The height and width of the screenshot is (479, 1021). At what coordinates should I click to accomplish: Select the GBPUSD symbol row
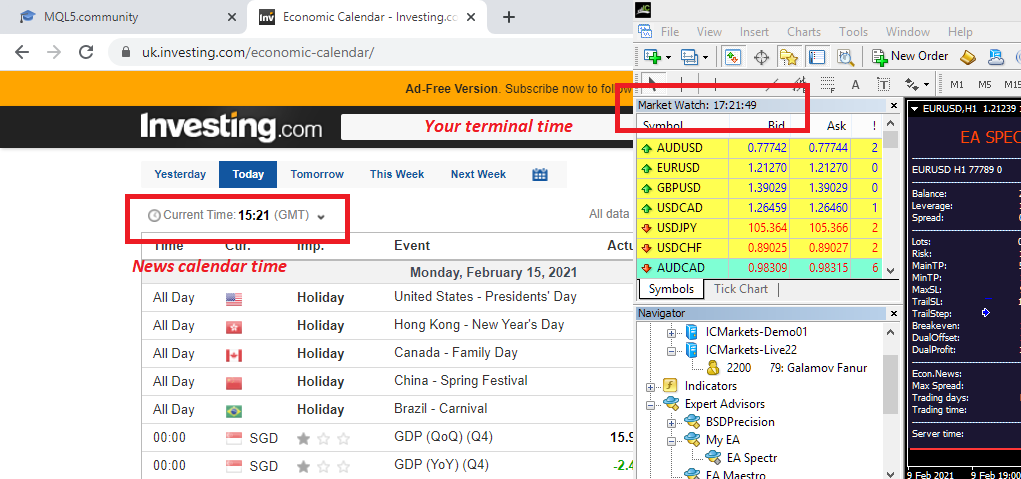(759, 188)
